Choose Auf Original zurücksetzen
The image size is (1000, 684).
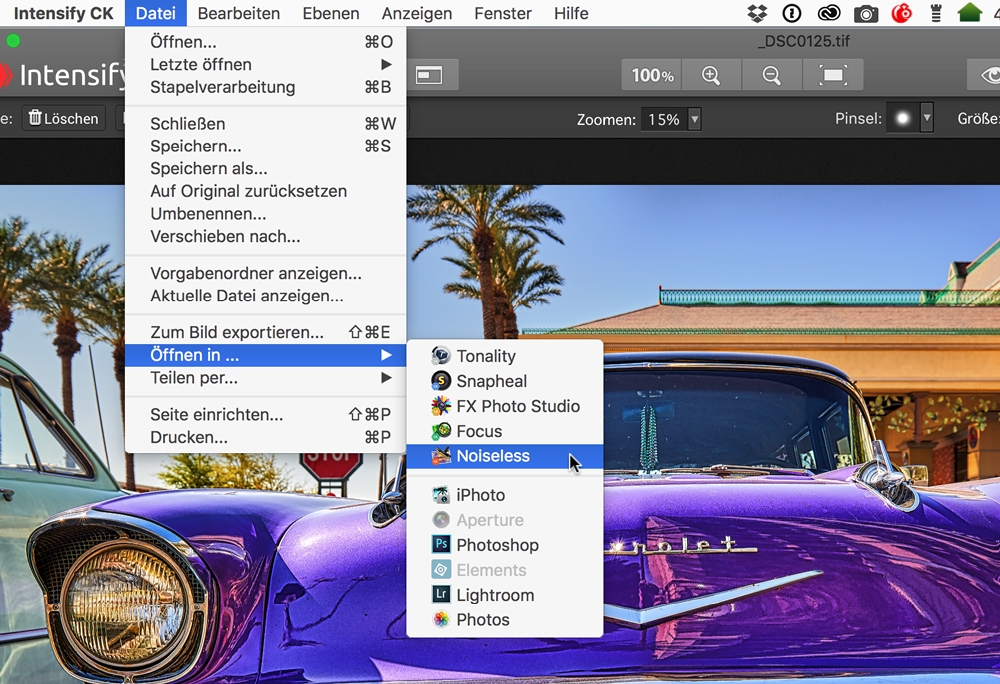point(265,191)
